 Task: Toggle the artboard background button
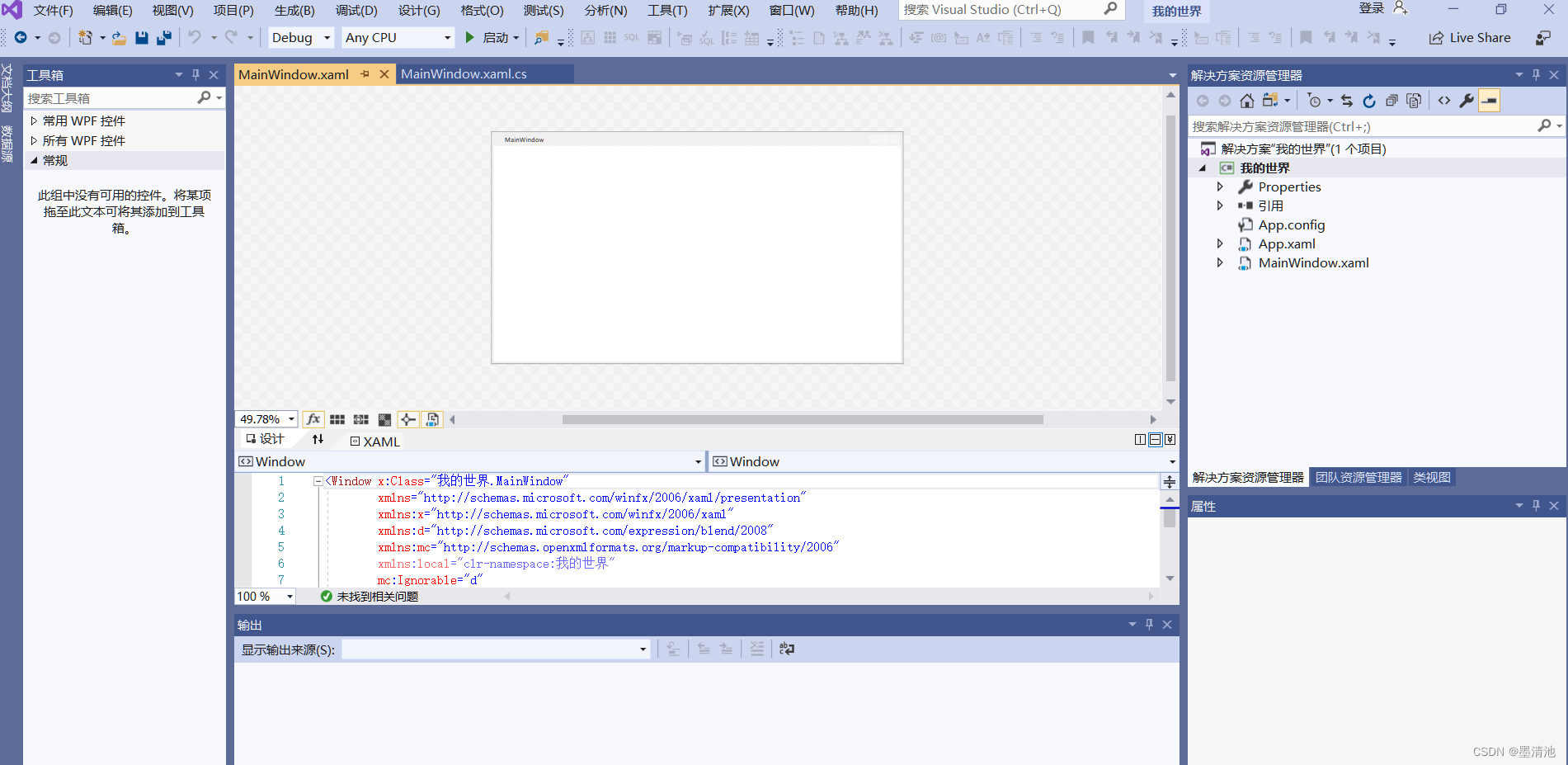[x=384, y=419]
